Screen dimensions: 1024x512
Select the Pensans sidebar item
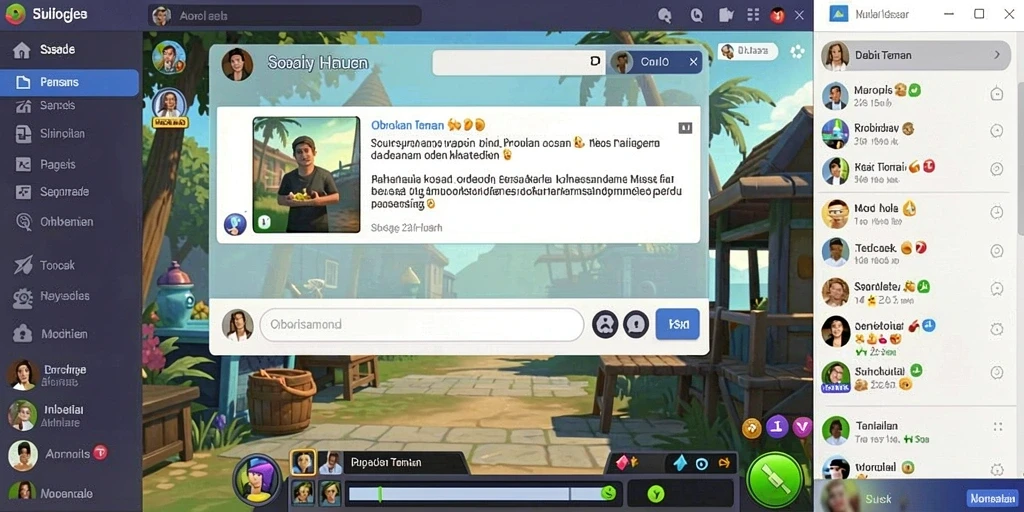point(69,82)
